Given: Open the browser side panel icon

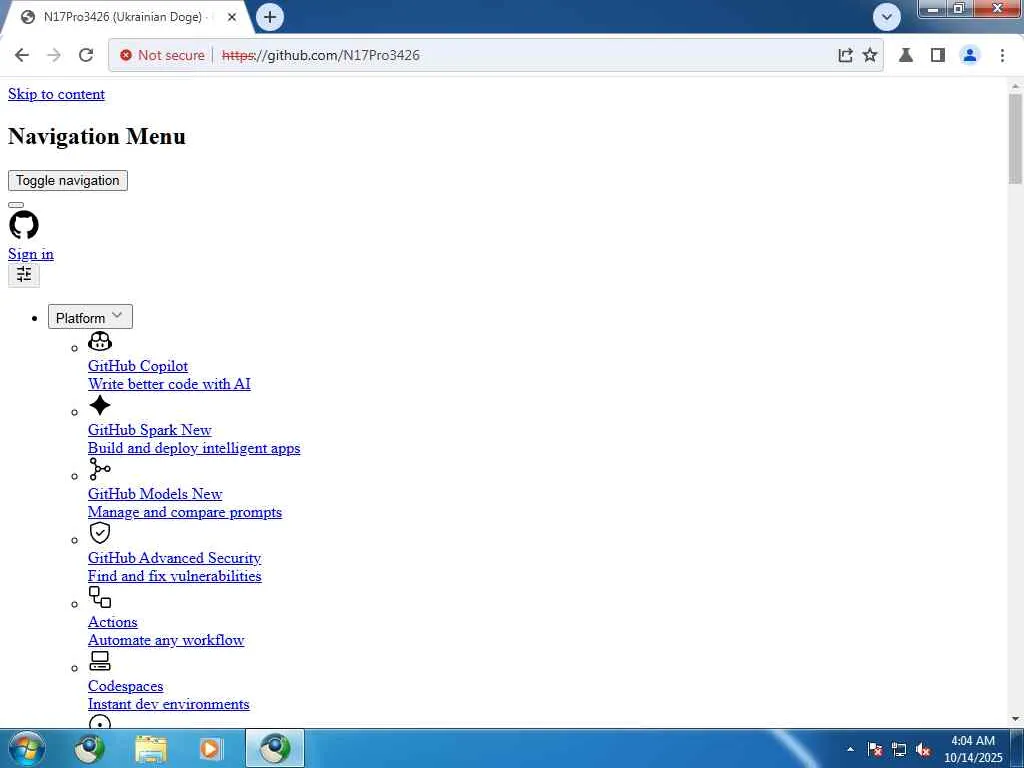Looking at the screenshot, I should [x=938, y=55].
